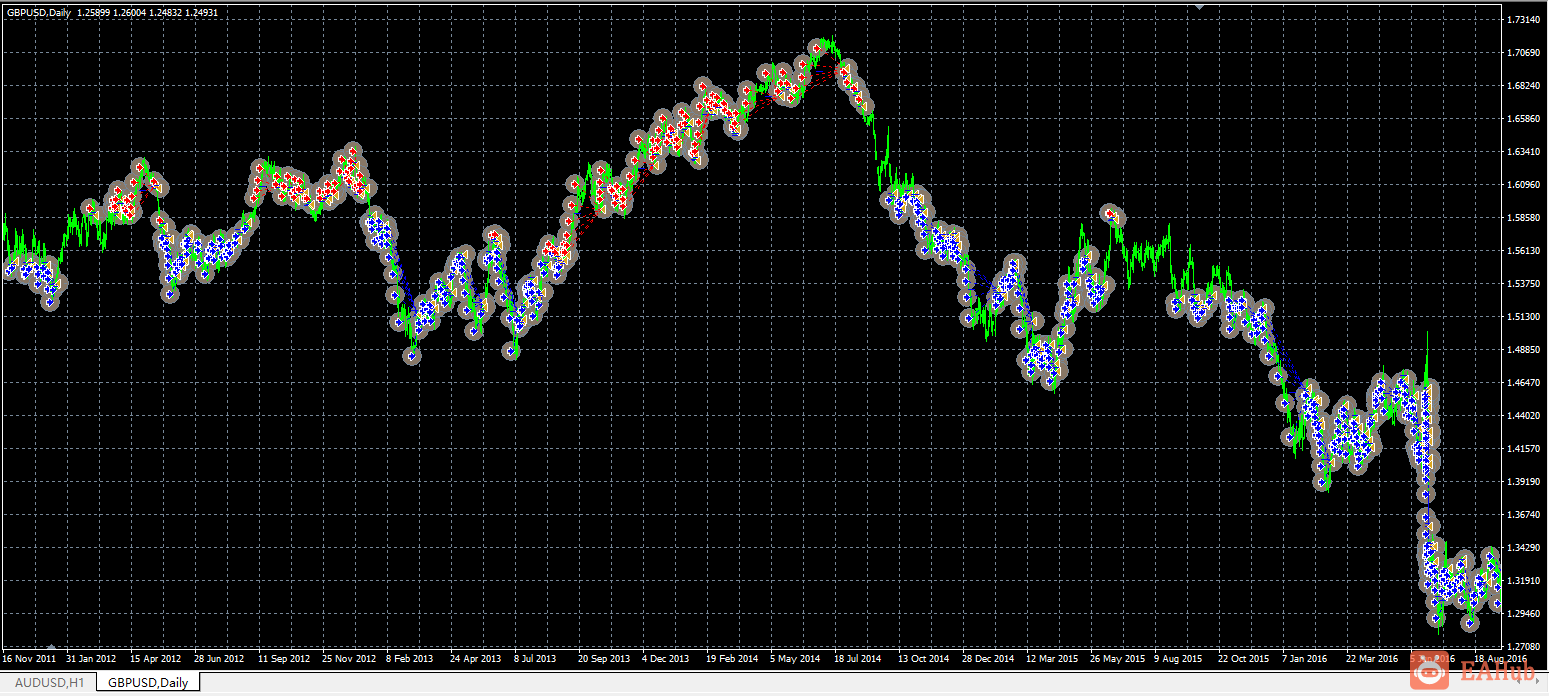Image resolution: width=1549 pixels, height=696 pixels.
Task: Click the 1.39190 price axis label
Action: coord(1526,482)
